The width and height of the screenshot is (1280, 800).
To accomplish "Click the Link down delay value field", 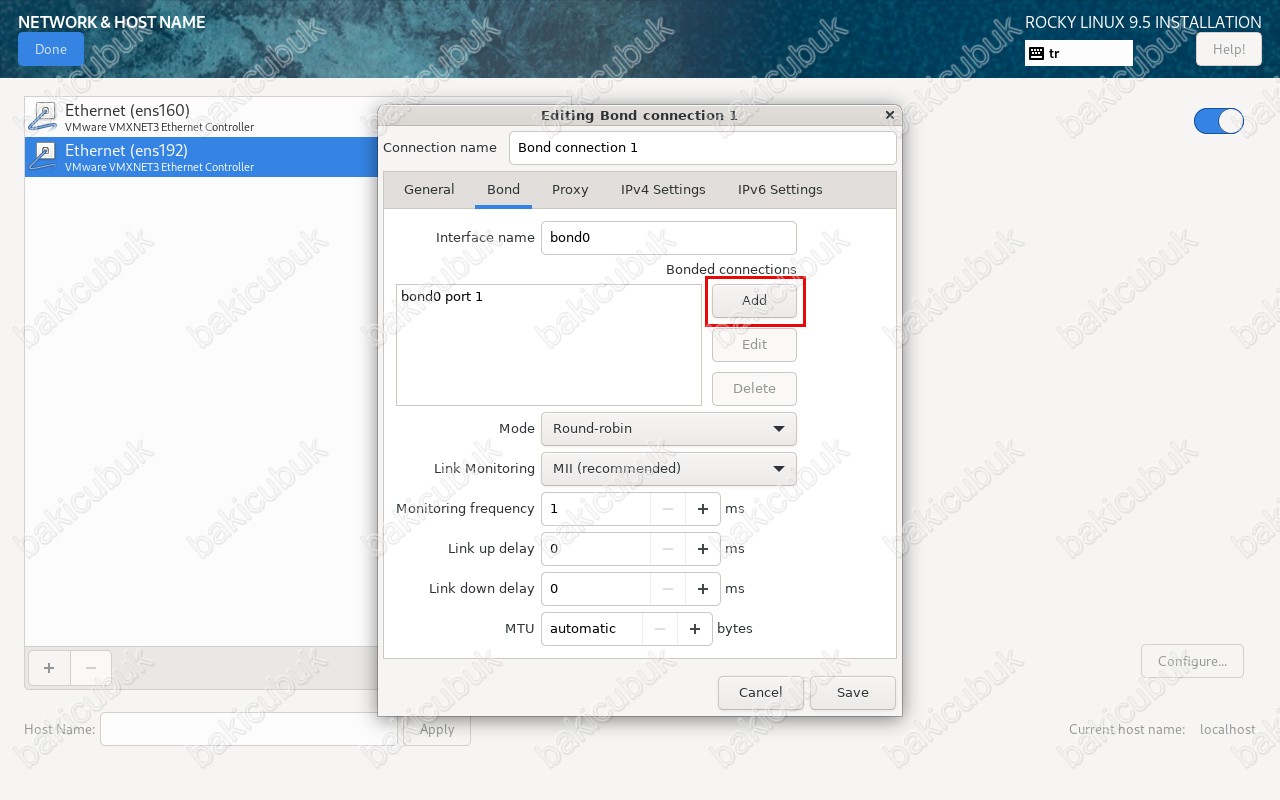I will pyautogui.click(x=595, y=589).
